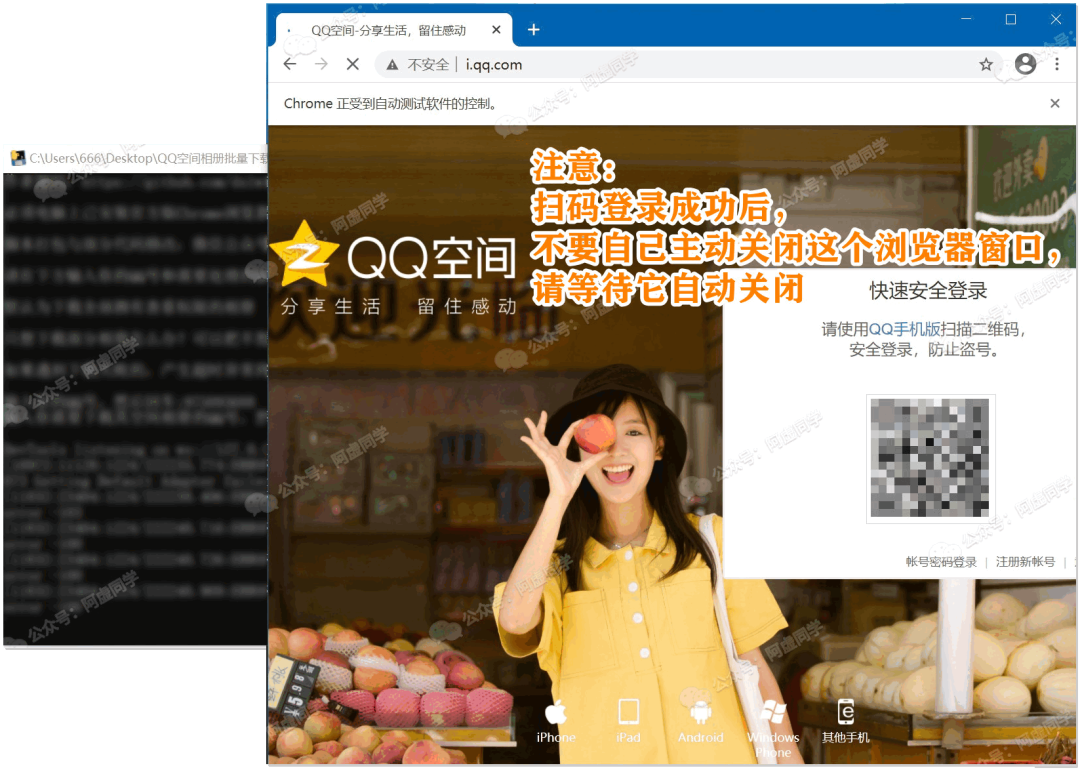1080x770 pixels.
Task: Select the Android download icon
Action: click(700, 712)
